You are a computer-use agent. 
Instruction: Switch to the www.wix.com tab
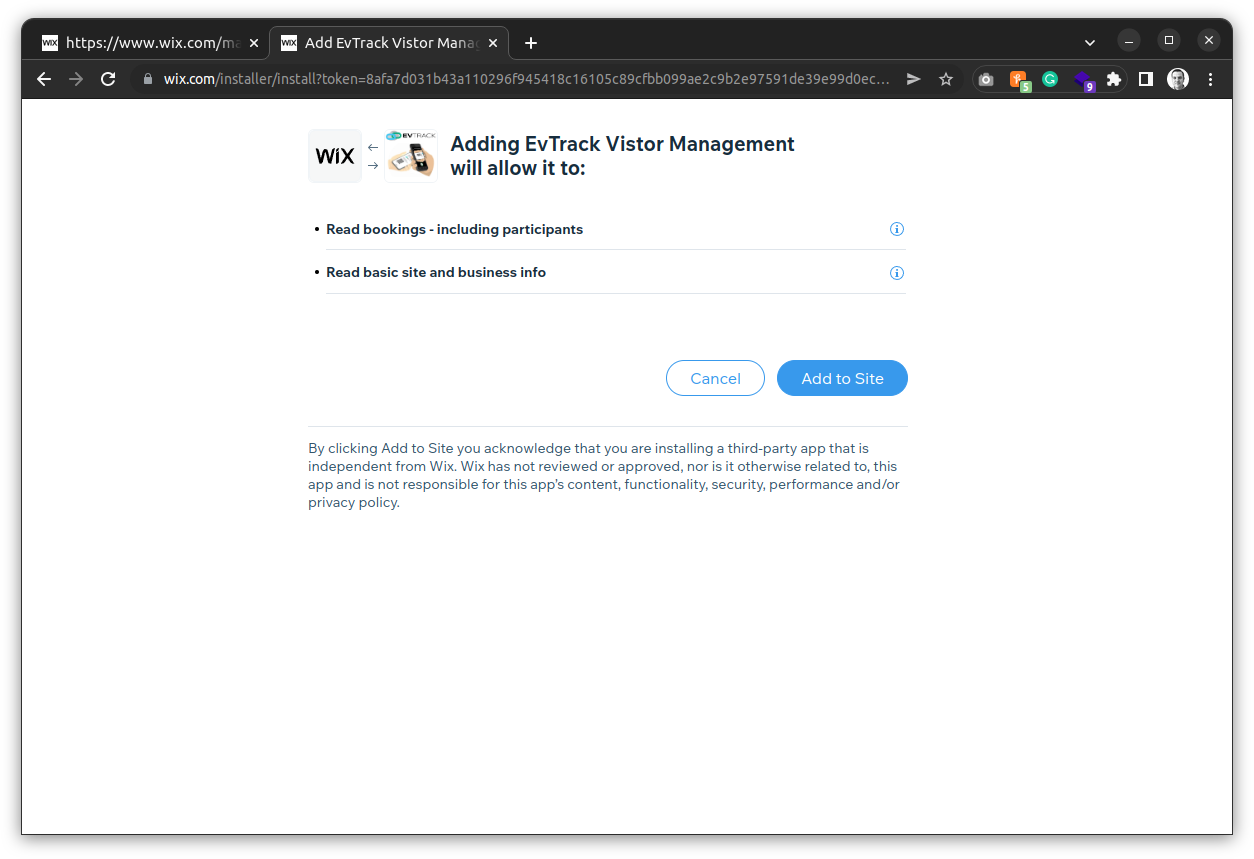148,43
